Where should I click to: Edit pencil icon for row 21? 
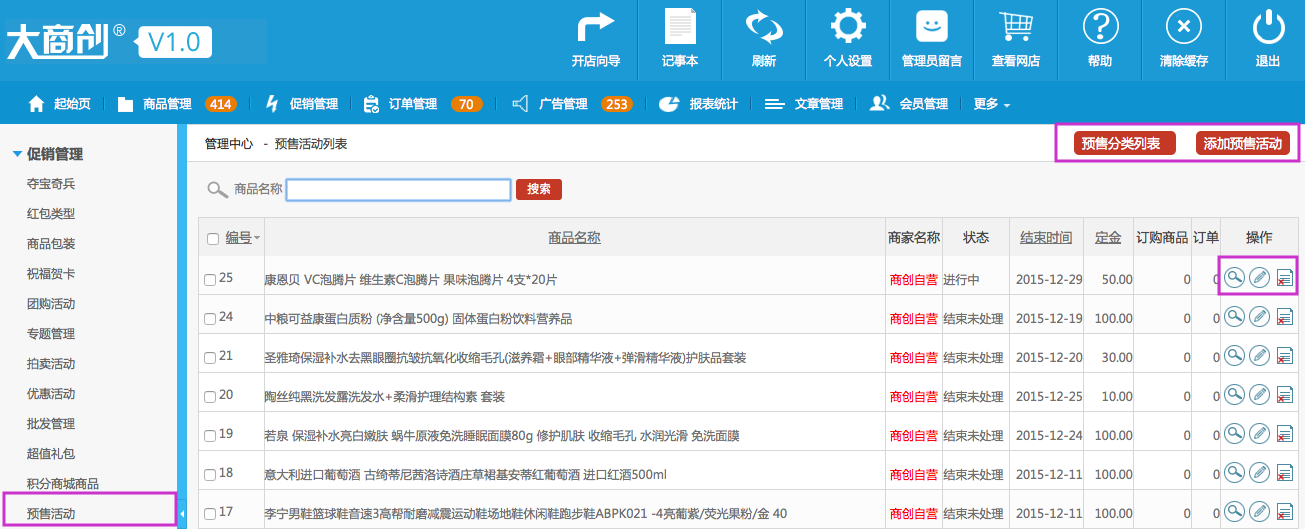pos(1260,356)
